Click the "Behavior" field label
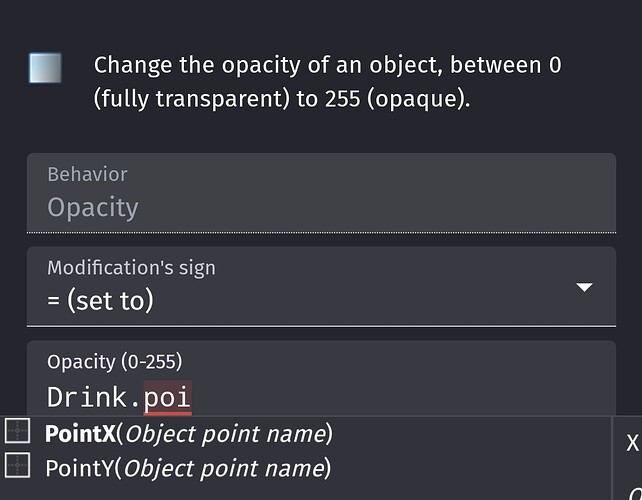 click(x=87, y=174)
